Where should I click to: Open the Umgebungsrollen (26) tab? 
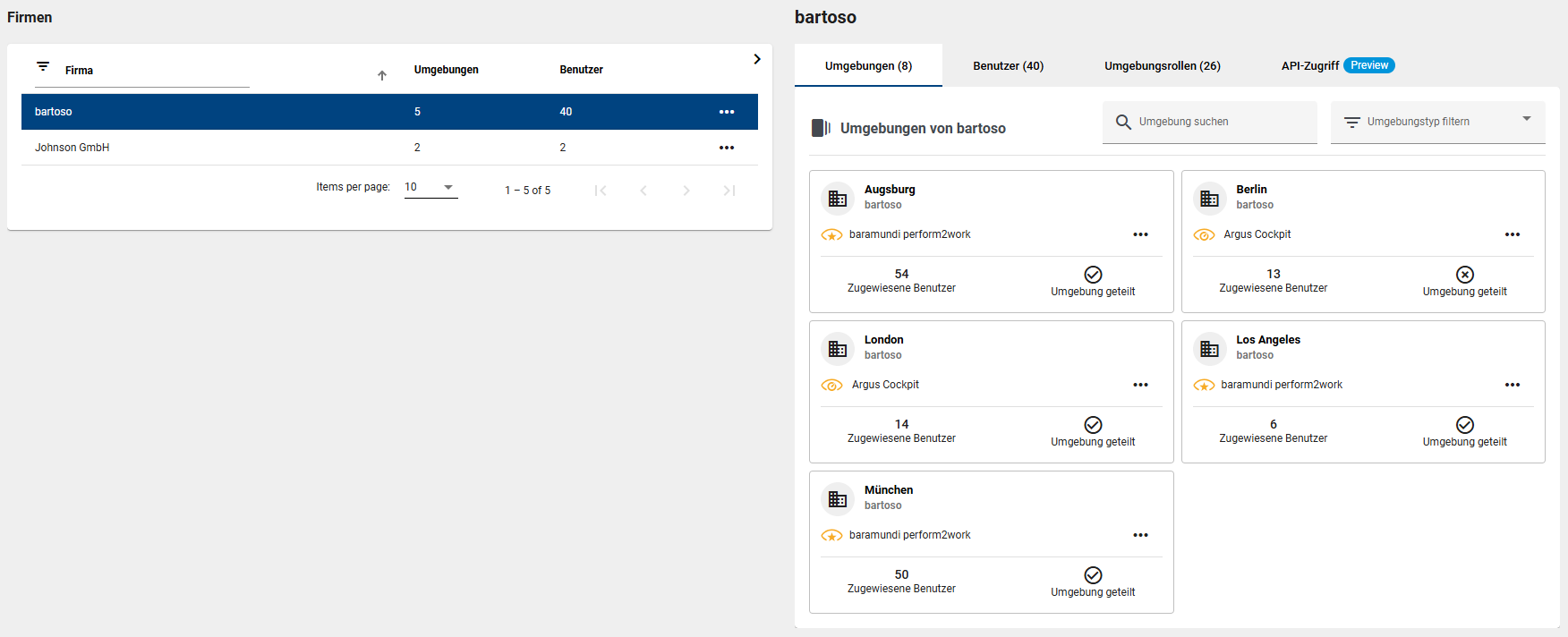click(1162, 66)
